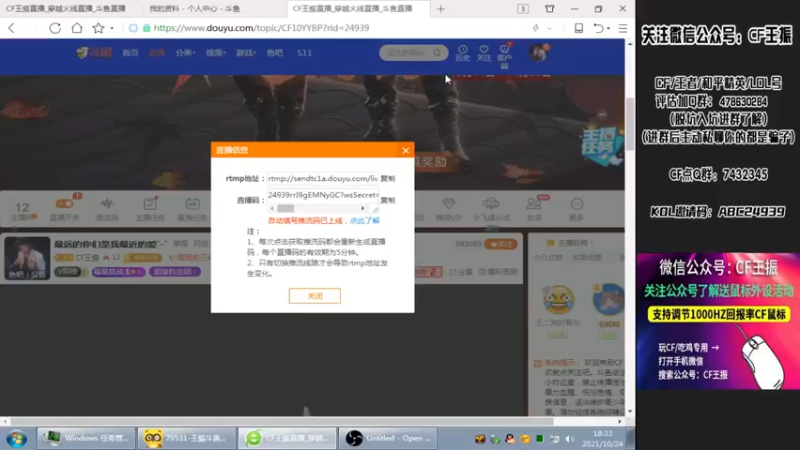
Task: Switch to 我的资料 个人中心 tab
Action: click(x=195, y=9)
